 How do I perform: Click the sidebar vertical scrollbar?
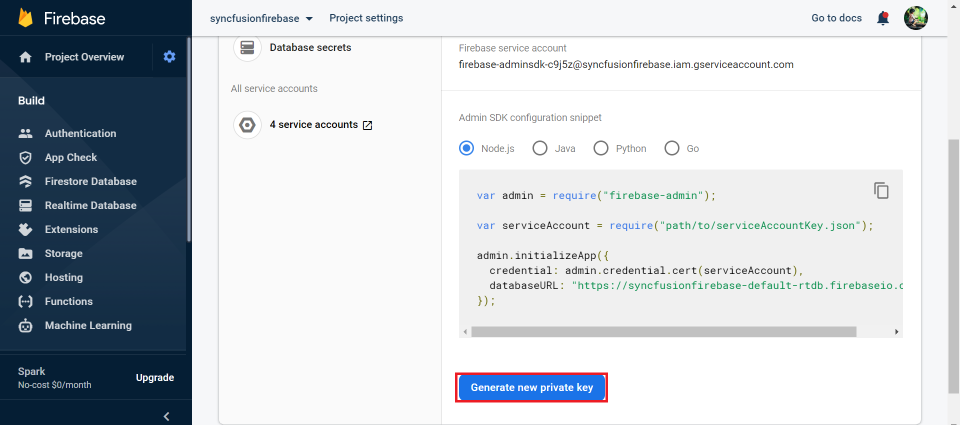click(189, 138)
